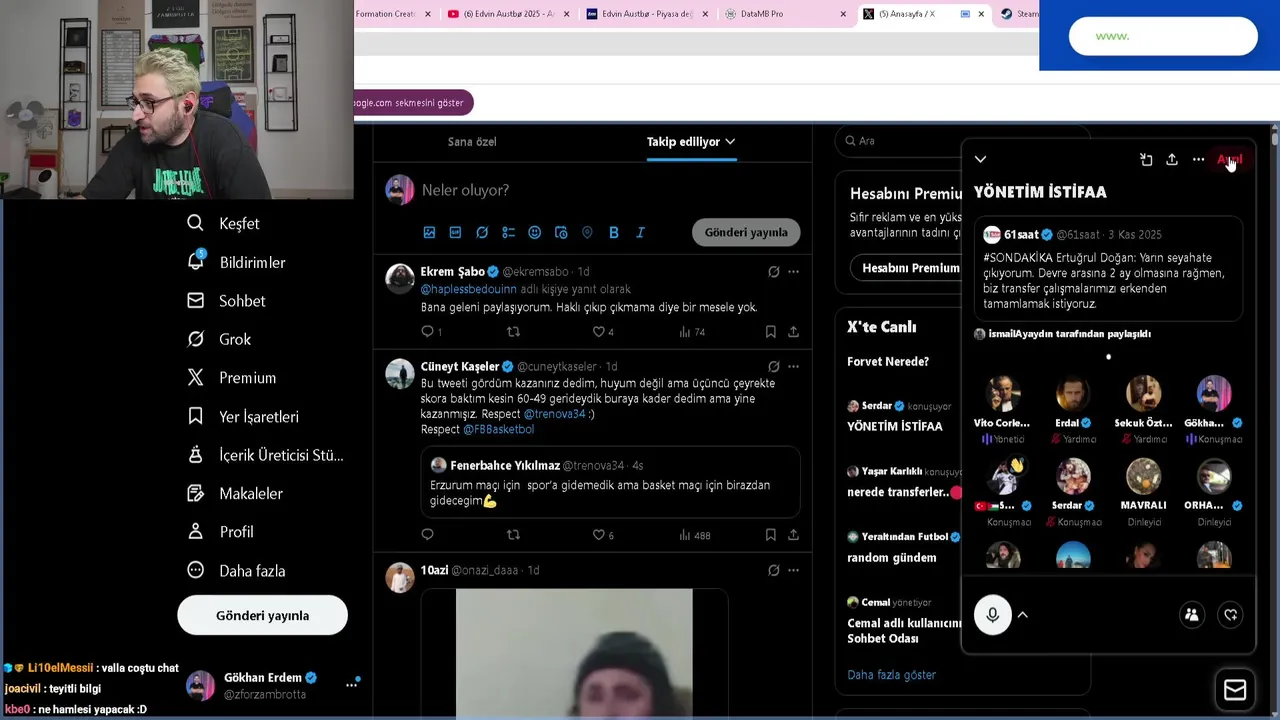Play 10azi's post video thumbnail
Screen dimensions: 1280x720
574,653
